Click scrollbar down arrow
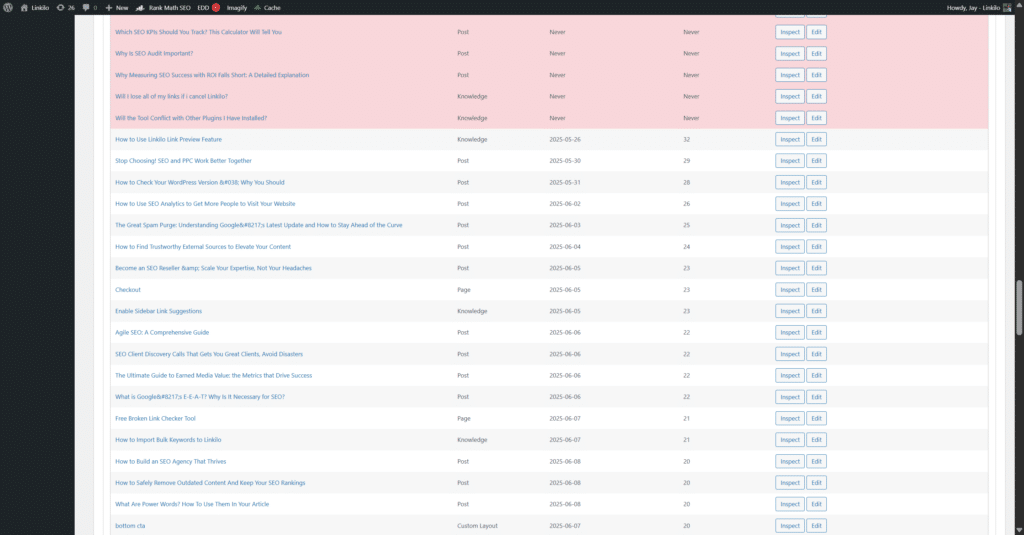The height and width of the screenshot is (535, 1024). pos(1019,530)
